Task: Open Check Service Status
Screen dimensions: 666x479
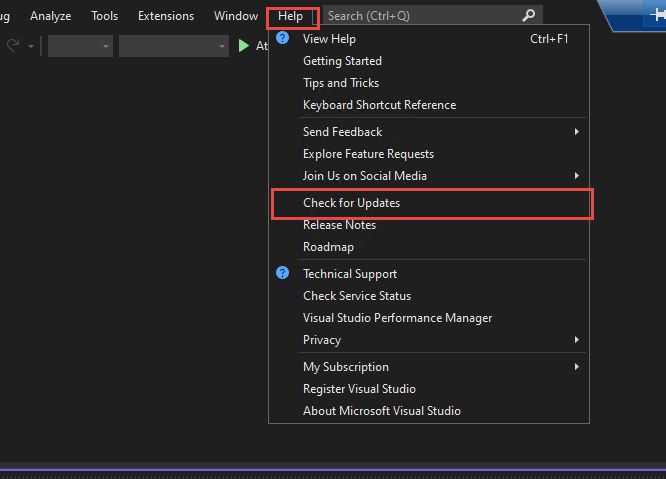Action: (429, 296)
